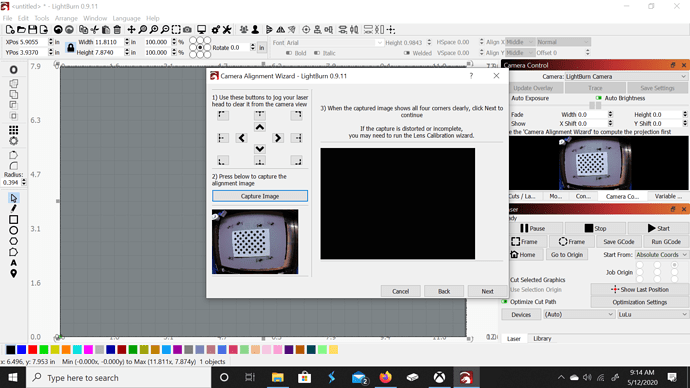Click the Capture Image button
Viewport: 690px width, 388px height.
click(x=260, y=196)
